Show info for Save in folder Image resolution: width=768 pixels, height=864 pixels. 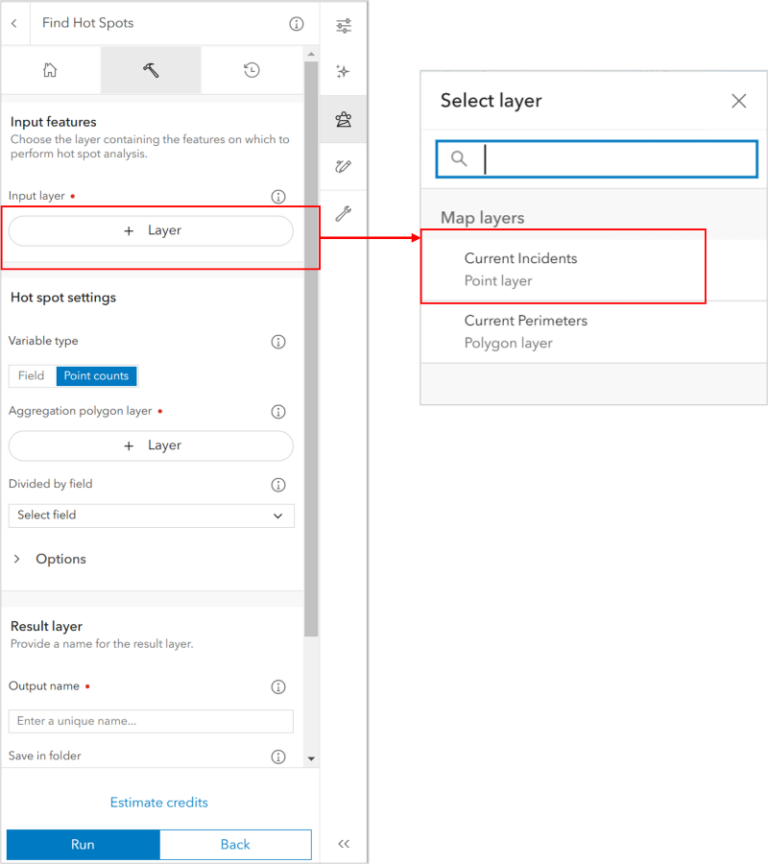pyautogui.click(x=278, y=757)
